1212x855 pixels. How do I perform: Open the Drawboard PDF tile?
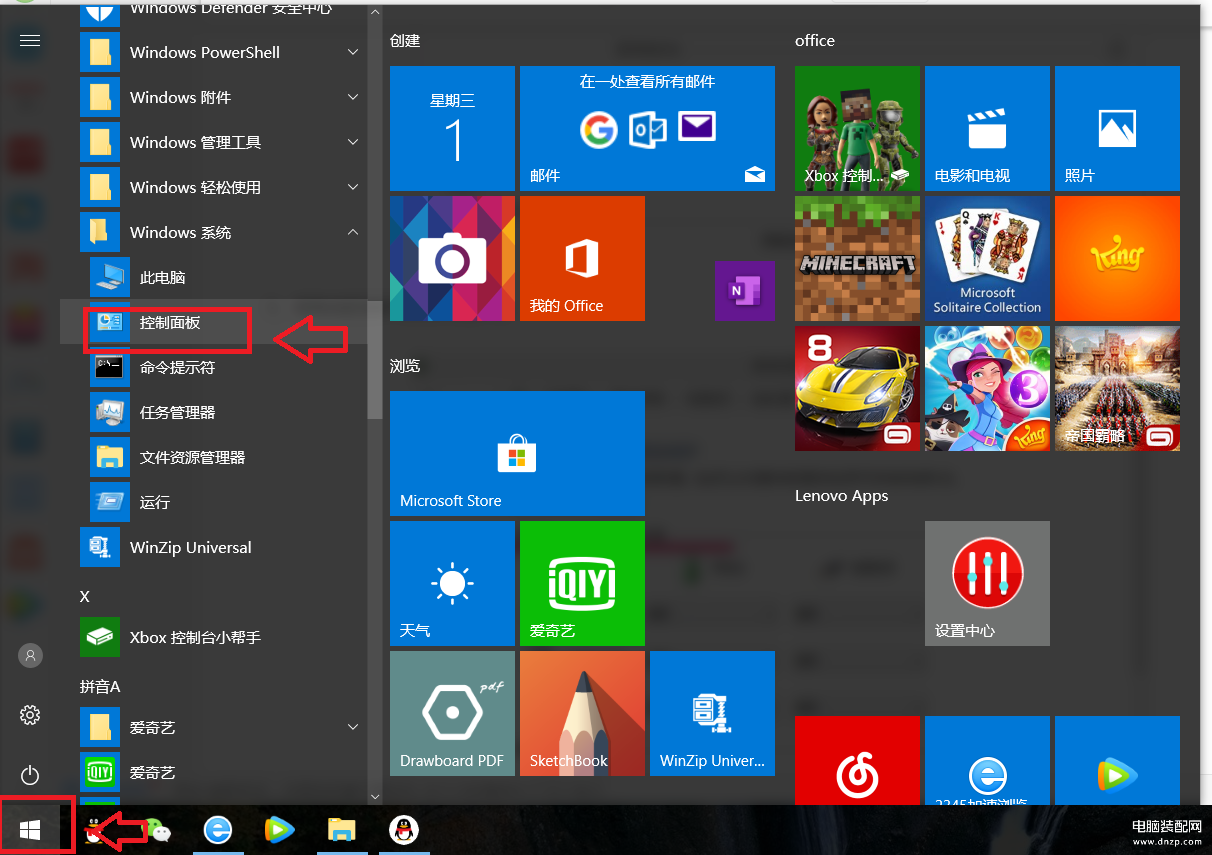coord(452,713)
